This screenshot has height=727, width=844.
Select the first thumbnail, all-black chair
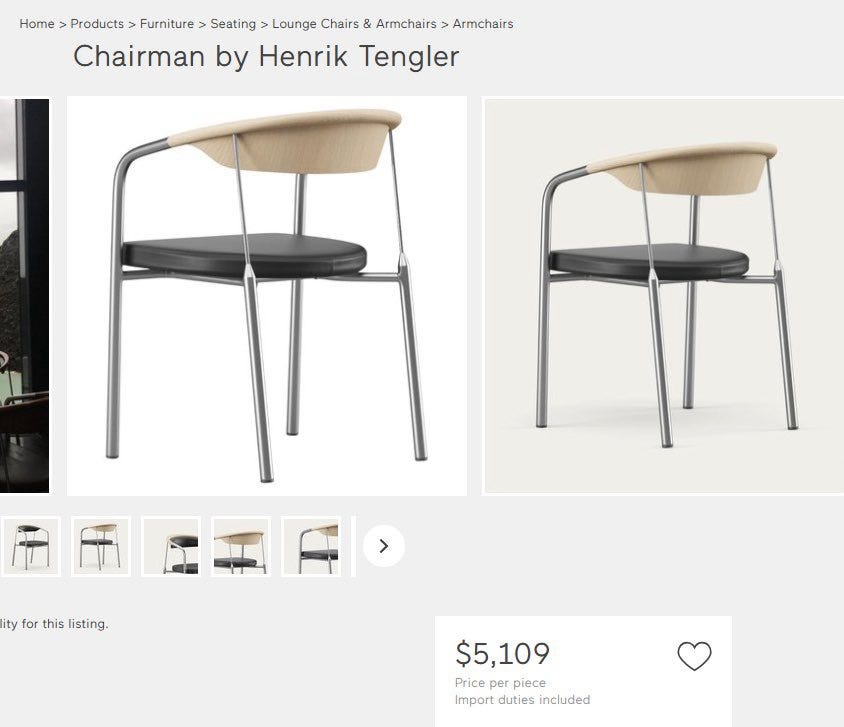(31, 546)
